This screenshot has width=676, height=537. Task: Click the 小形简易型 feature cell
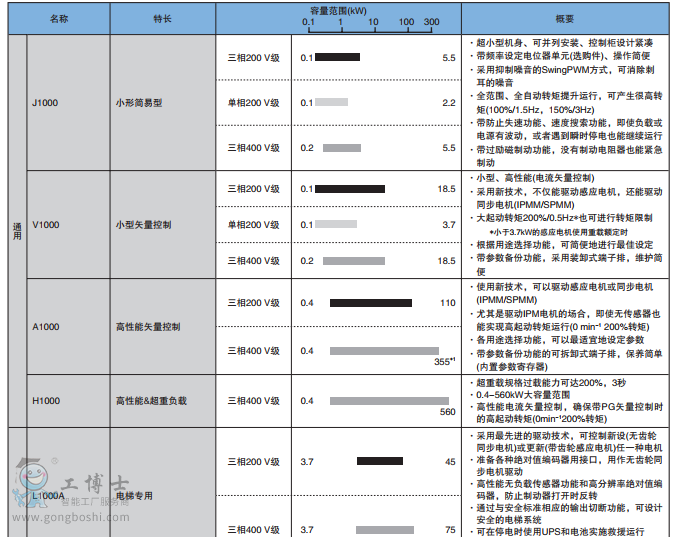point(139,102)
